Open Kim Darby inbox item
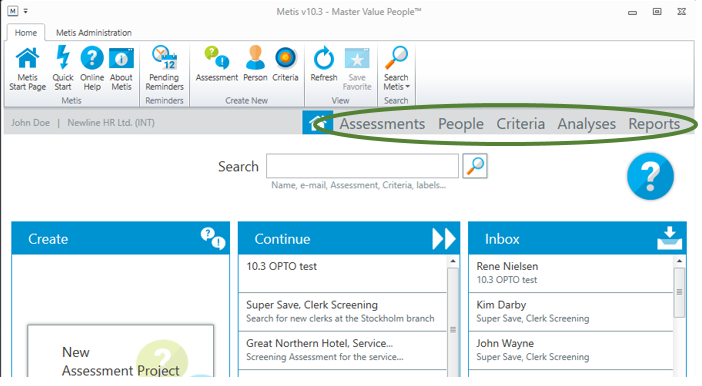702x386 pixels. tap(571, 312)
